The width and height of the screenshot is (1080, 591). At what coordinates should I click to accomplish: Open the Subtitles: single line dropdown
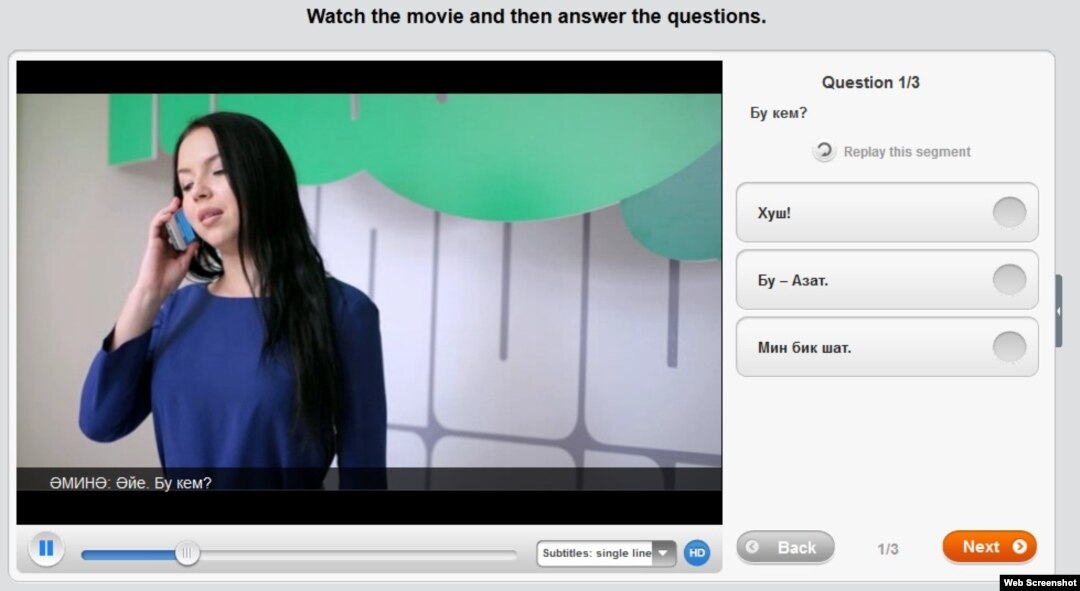[606, 553]
